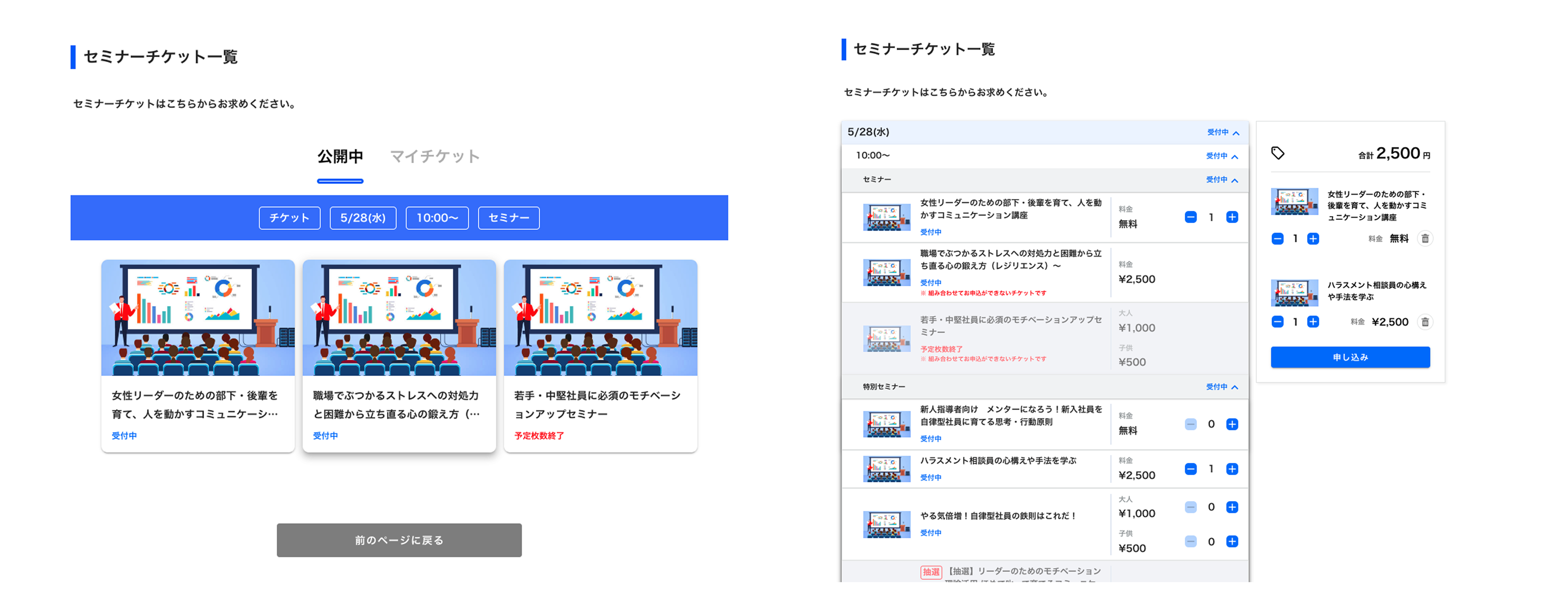Increase 子供 quantity for やる気倍増 seminar
Image resolution: width=1568 pixels, height=599 pixels.
1232,541
